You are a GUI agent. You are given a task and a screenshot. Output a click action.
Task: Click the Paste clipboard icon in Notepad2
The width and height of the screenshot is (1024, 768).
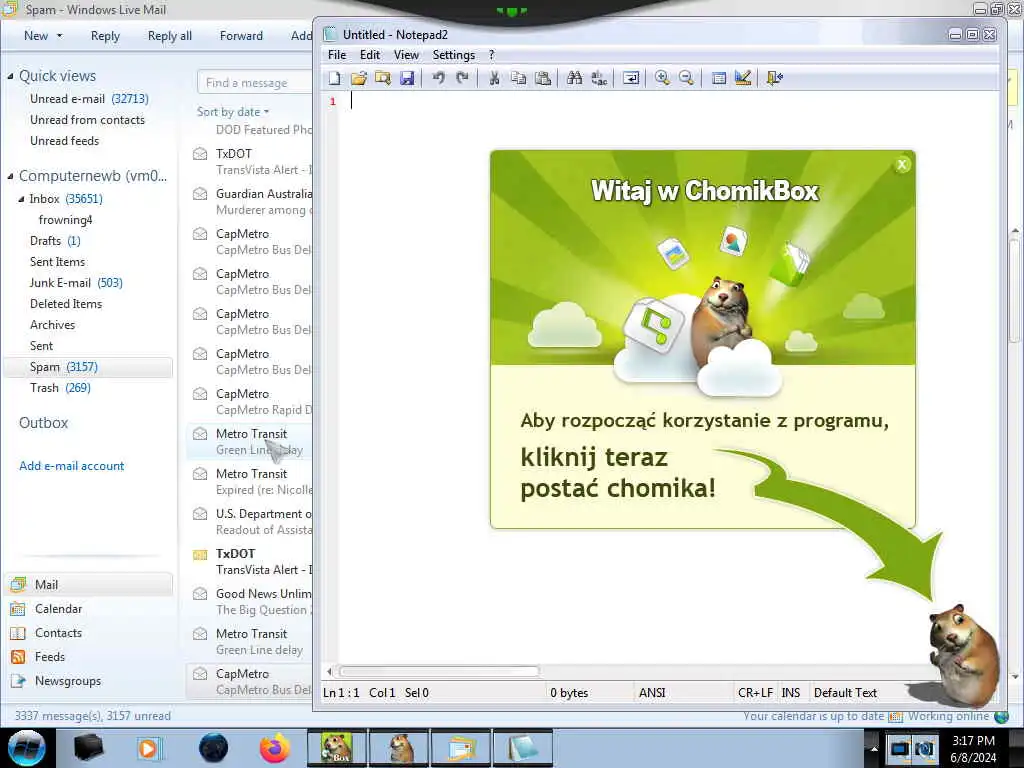[543, 78]
